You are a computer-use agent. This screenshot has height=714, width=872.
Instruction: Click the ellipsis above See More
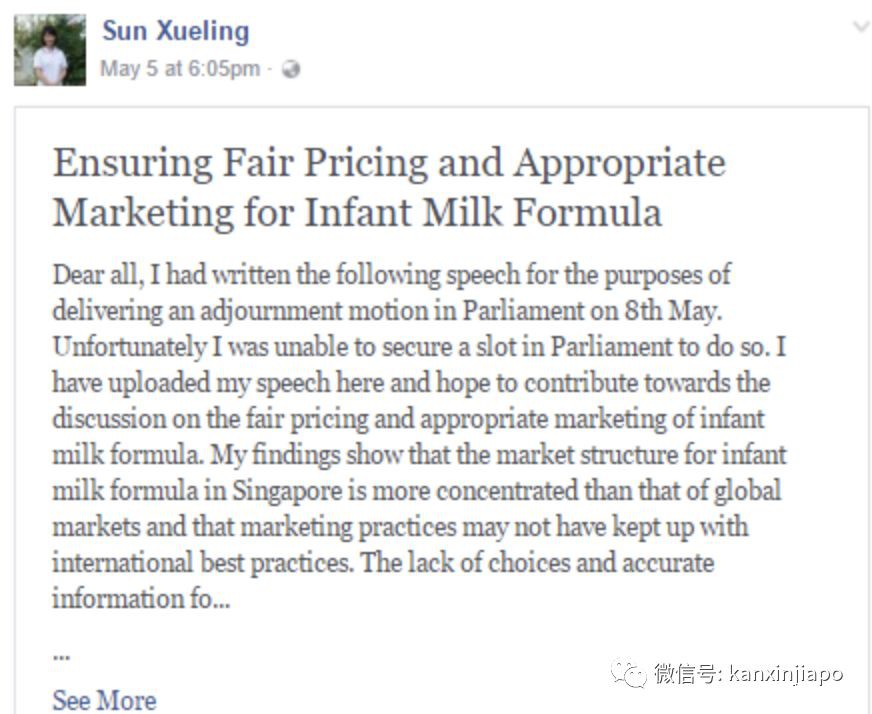point(60,656)
